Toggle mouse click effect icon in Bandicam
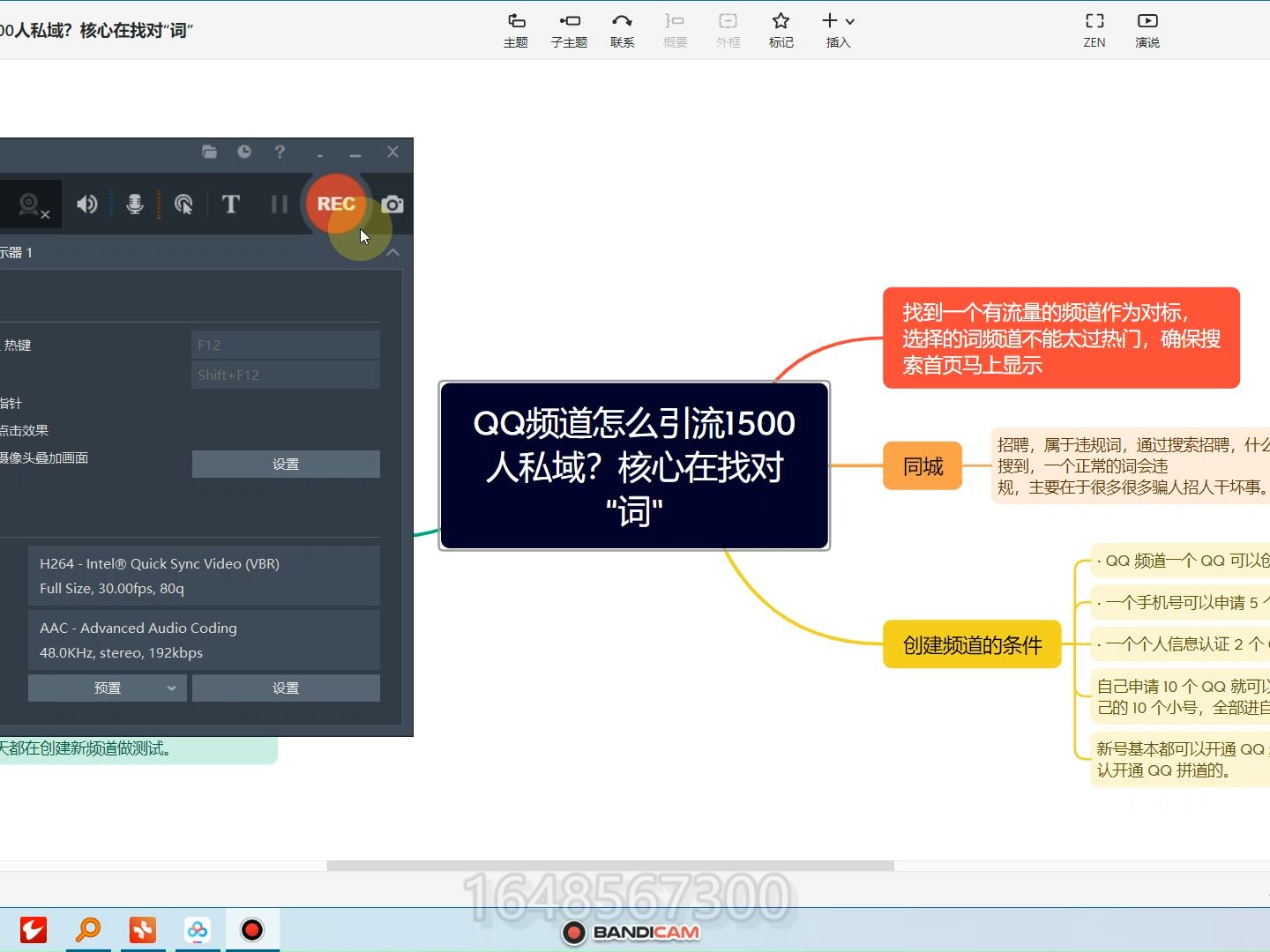 (x=183, y=205)
